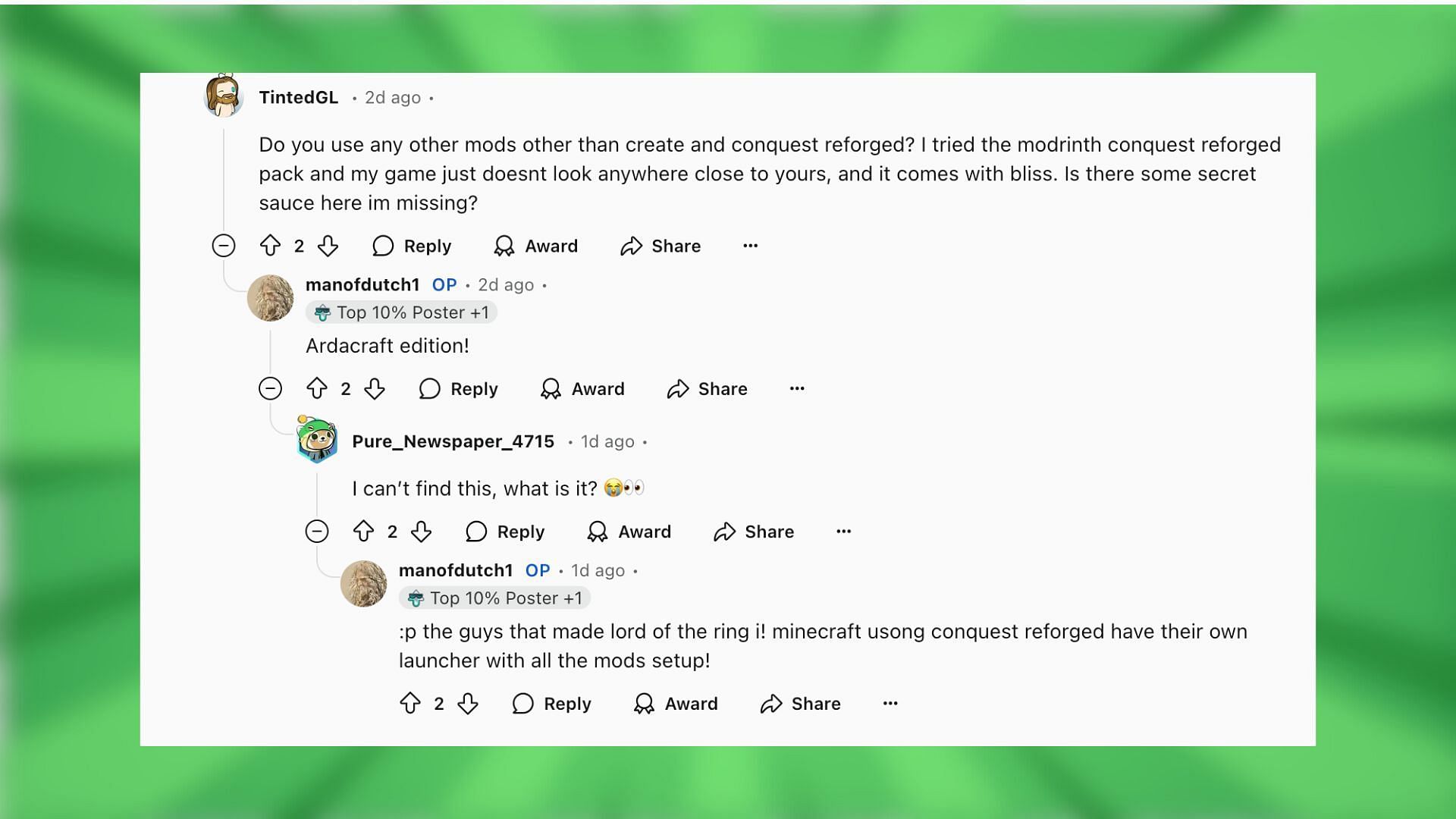Image resolution: width=1456 pixels, height=819 pixels.
Task: Click the downvote arrow on TintedGL comment
Action: 329,246
